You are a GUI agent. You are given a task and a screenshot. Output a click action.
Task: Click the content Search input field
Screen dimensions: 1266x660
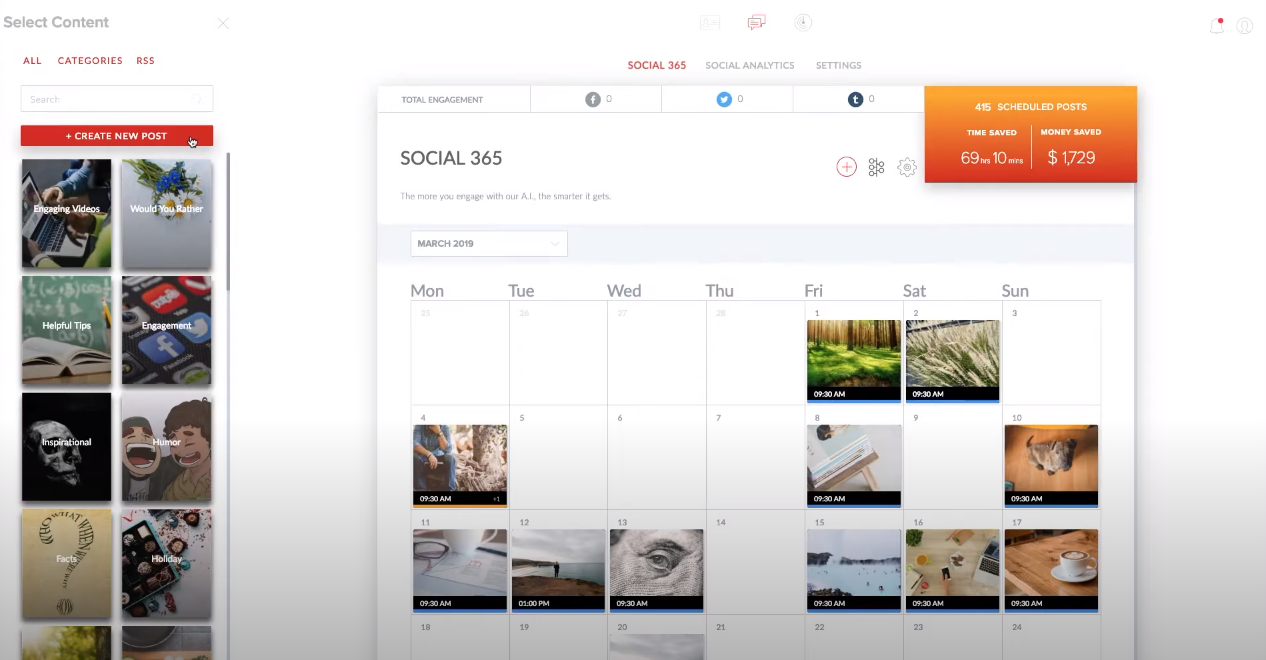[x=117, y=99]
